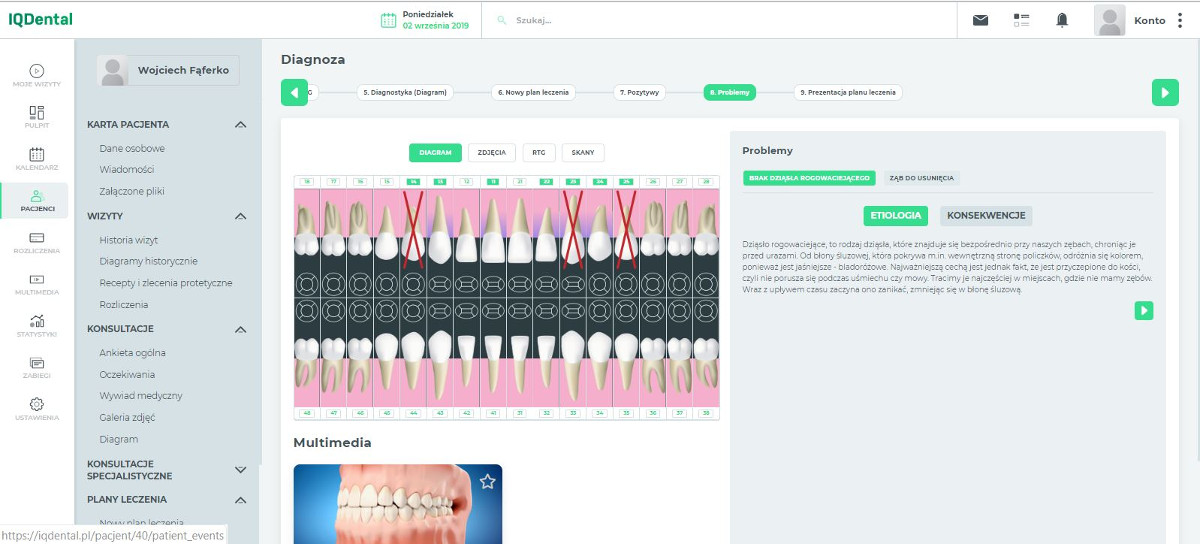Image resolution: width=1200 pixels, height=544 pixels.
Task: Go to step 9. Prezentacja planu leczenia
Action: (848, 92)
